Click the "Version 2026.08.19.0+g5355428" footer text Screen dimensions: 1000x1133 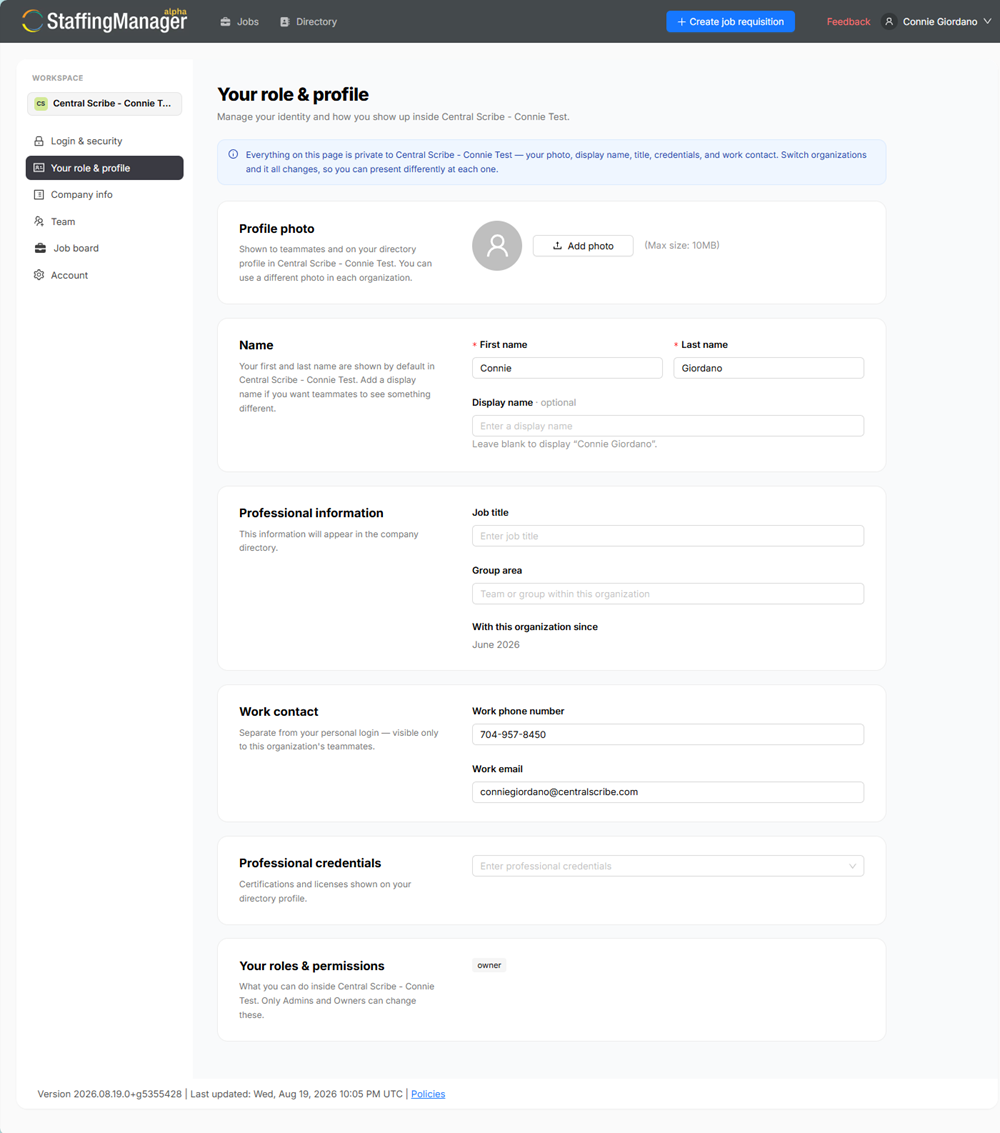tap(110, 1094)
